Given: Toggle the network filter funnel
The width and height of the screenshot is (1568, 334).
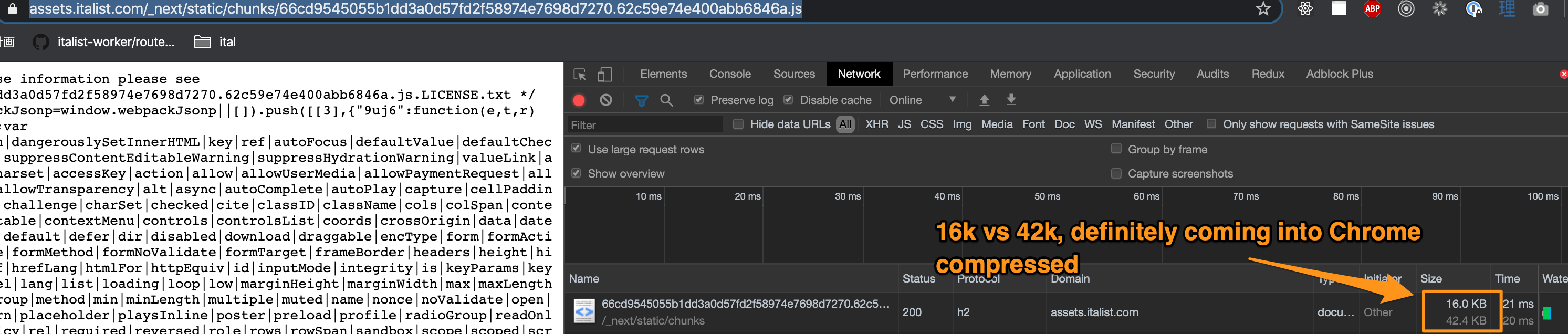Looking at the screenshot, I should click(x=641, y=100).
